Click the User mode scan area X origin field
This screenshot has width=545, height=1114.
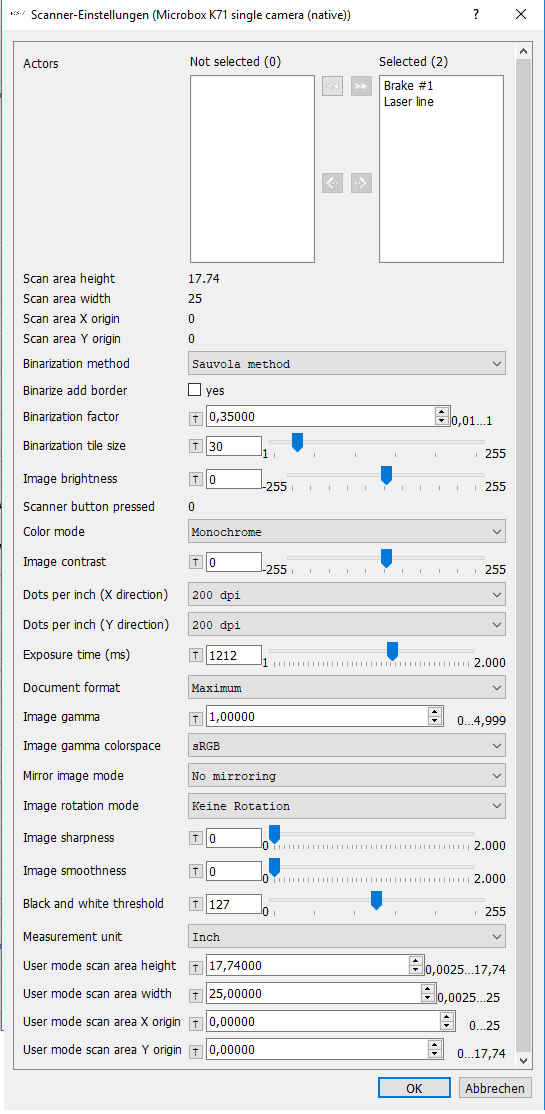pos(323,1022)
